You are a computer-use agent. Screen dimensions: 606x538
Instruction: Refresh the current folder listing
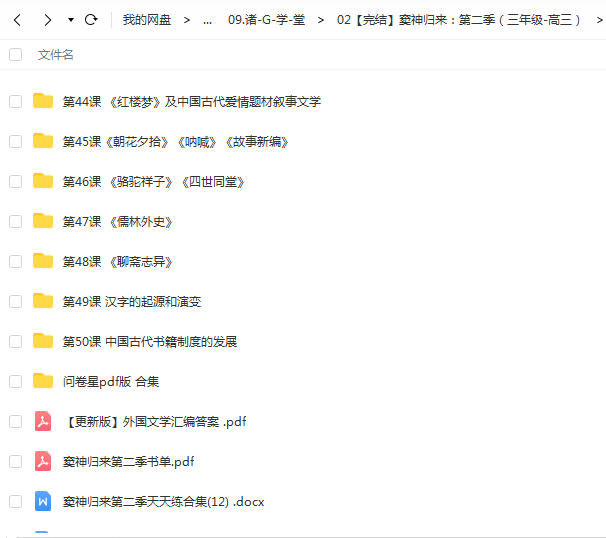(91, 19)
